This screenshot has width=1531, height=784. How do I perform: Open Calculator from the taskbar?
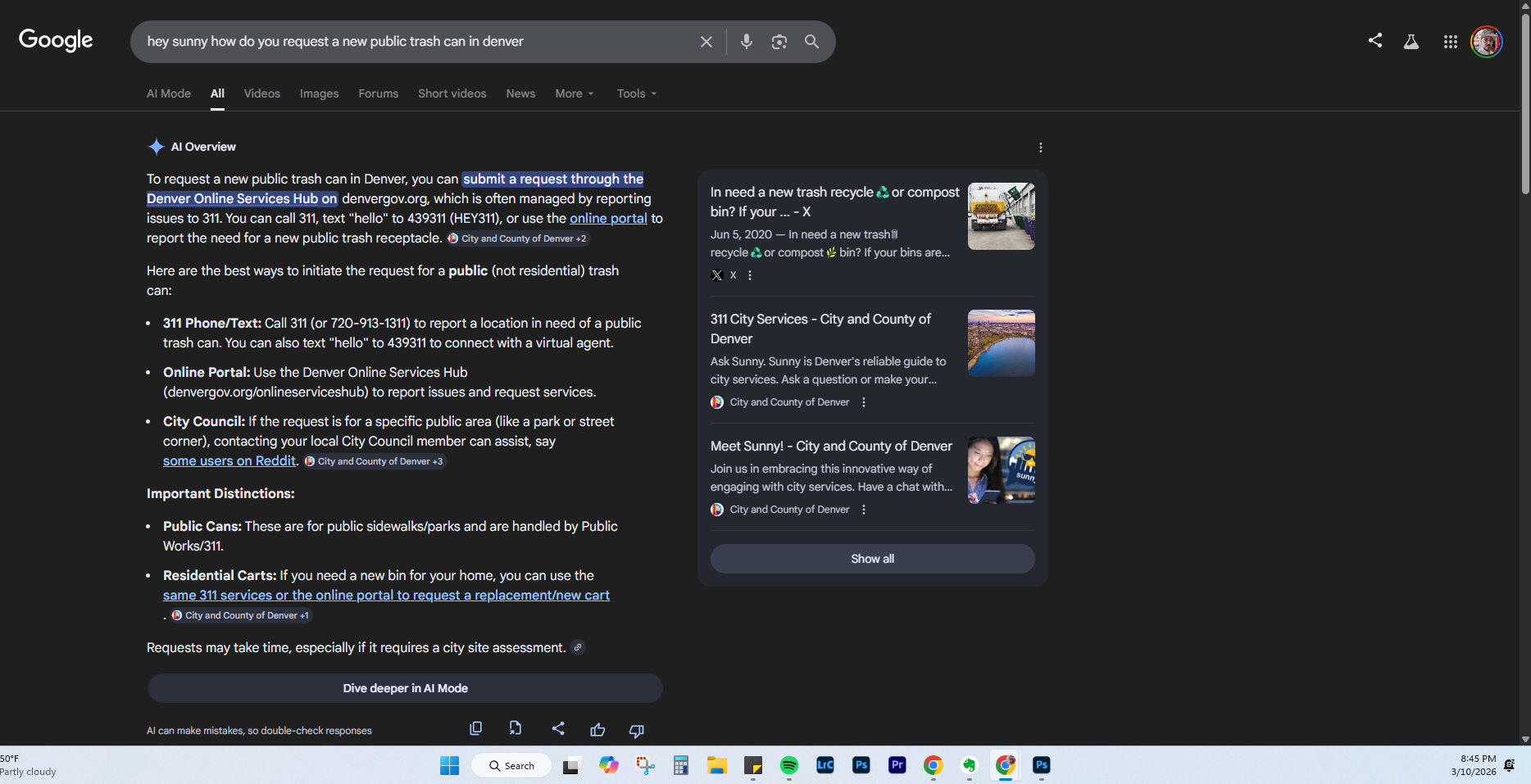[x=681, y=765]
